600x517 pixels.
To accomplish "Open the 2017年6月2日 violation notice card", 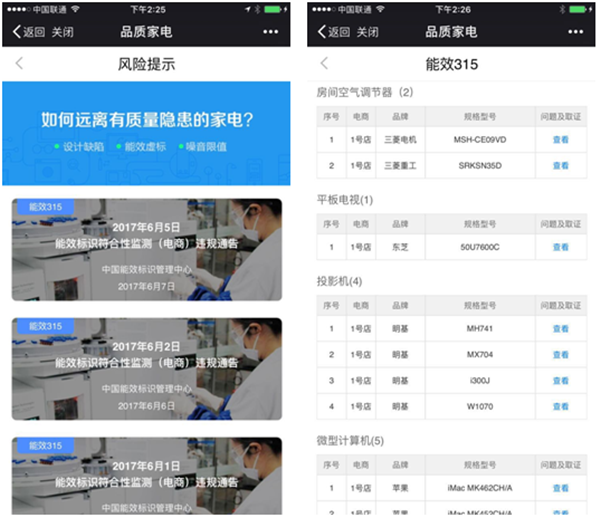I will click(x=147, y=369).
